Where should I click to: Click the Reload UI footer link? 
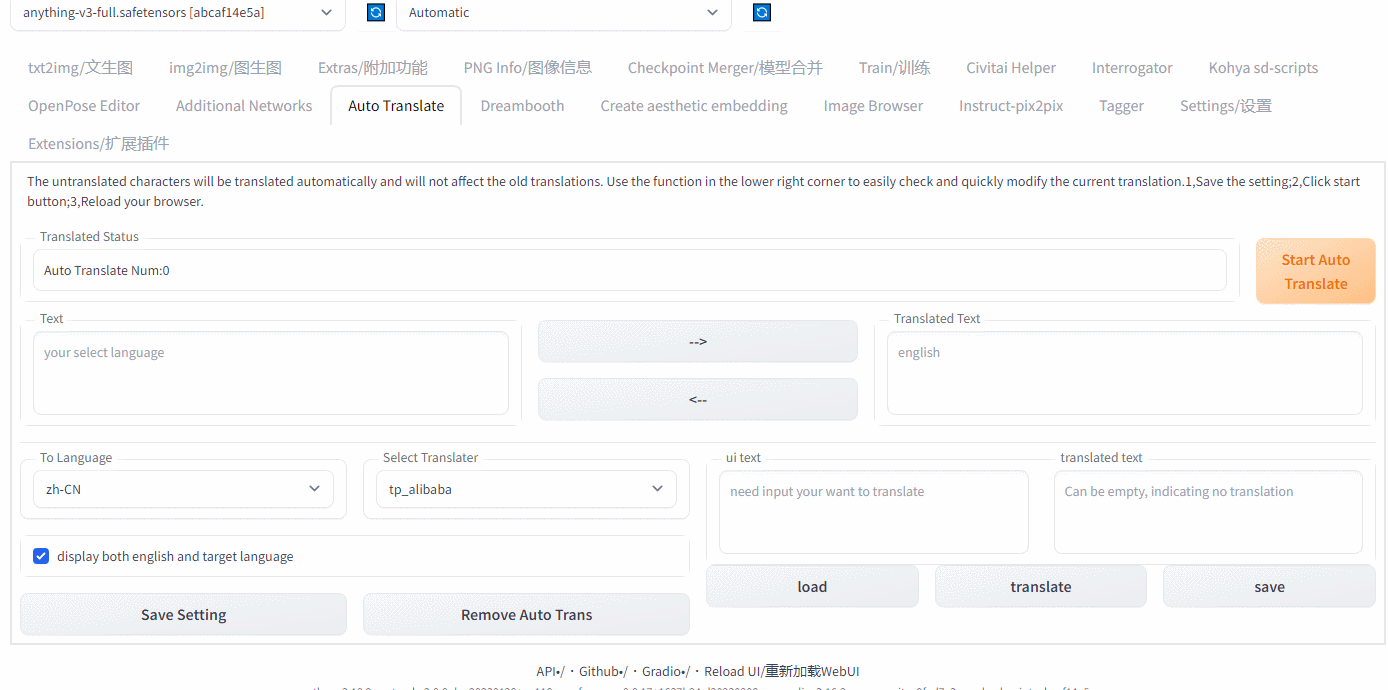pyautogui.click(x=781, y=671)
